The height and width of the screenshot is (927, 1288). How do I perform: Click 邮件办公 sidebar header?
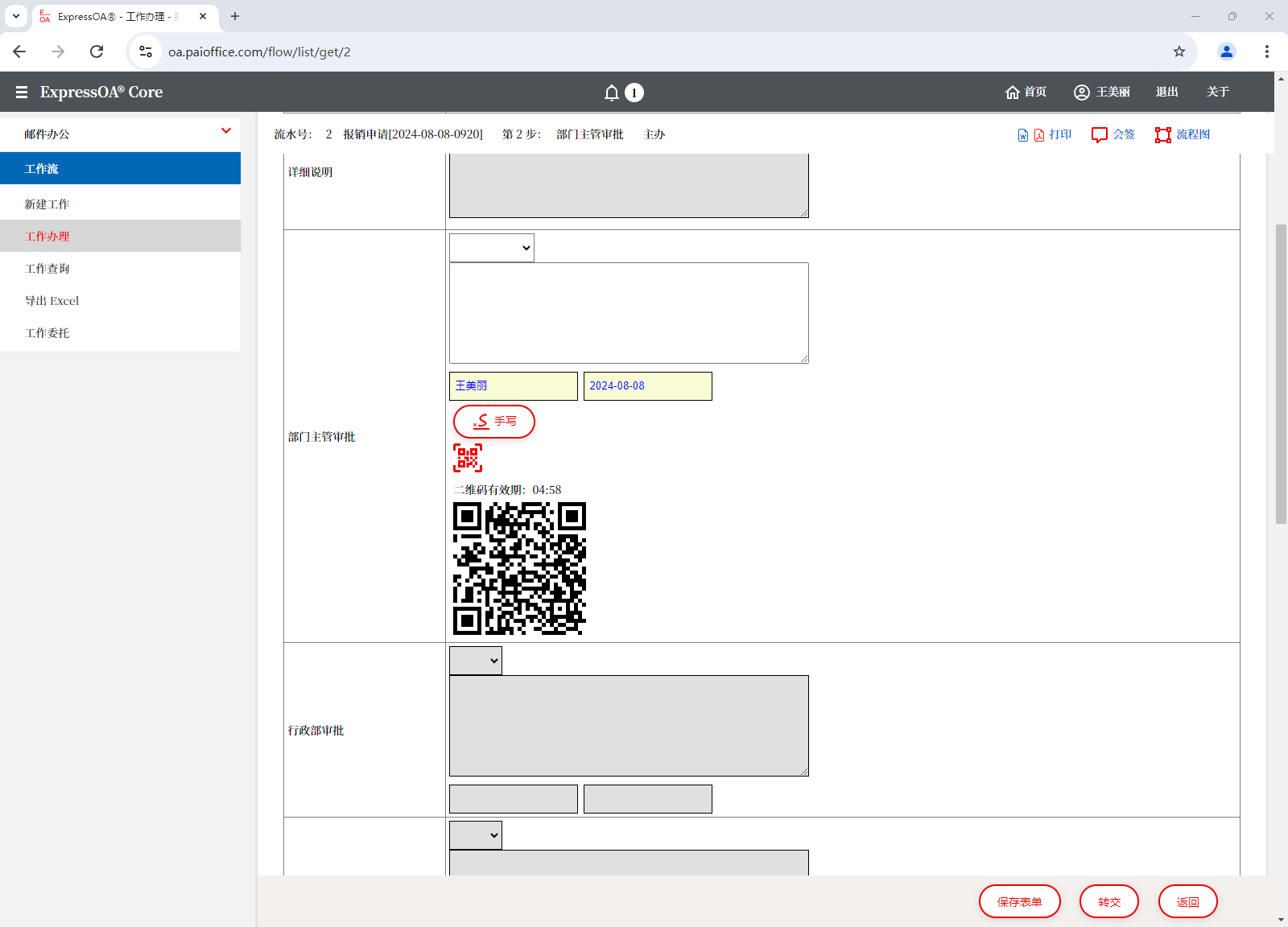click(121, 134)
